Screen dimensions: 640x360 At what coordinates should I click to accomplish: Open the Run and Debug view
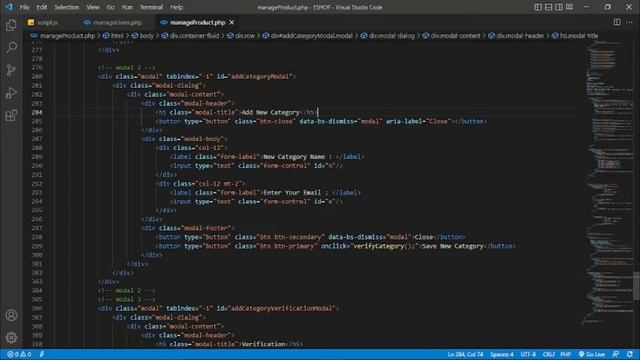coord(11,93)
